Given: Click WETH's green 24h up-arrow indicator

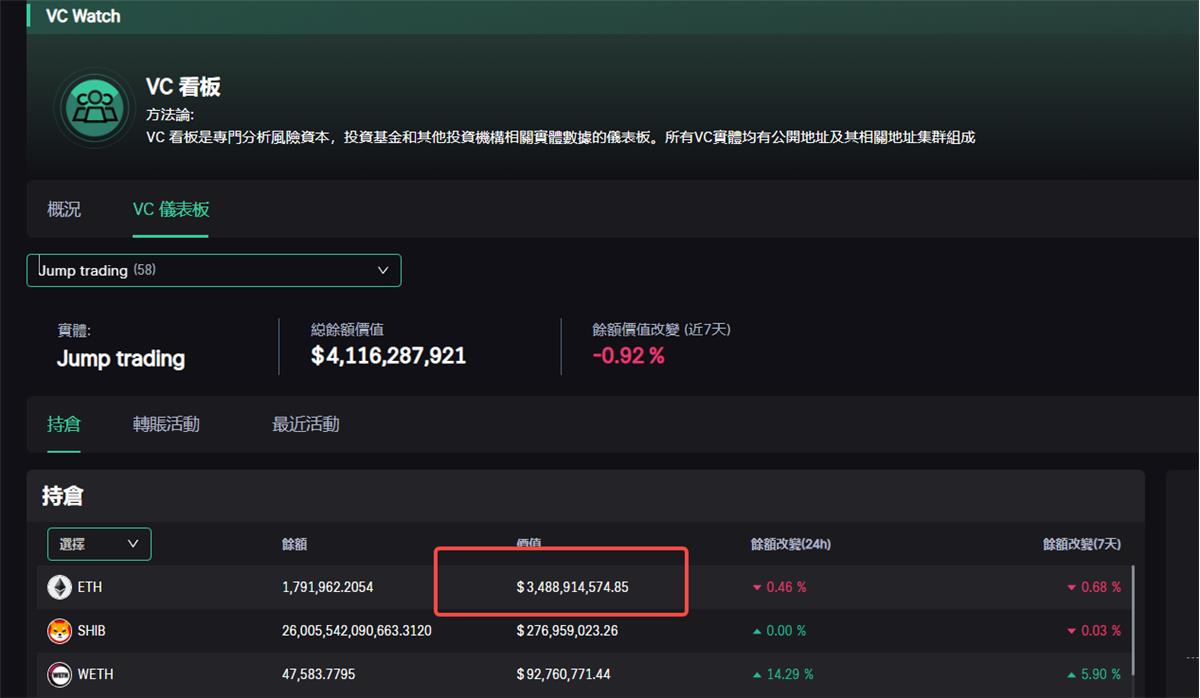Looking at the screenshot, I should (x=756, y=675).
